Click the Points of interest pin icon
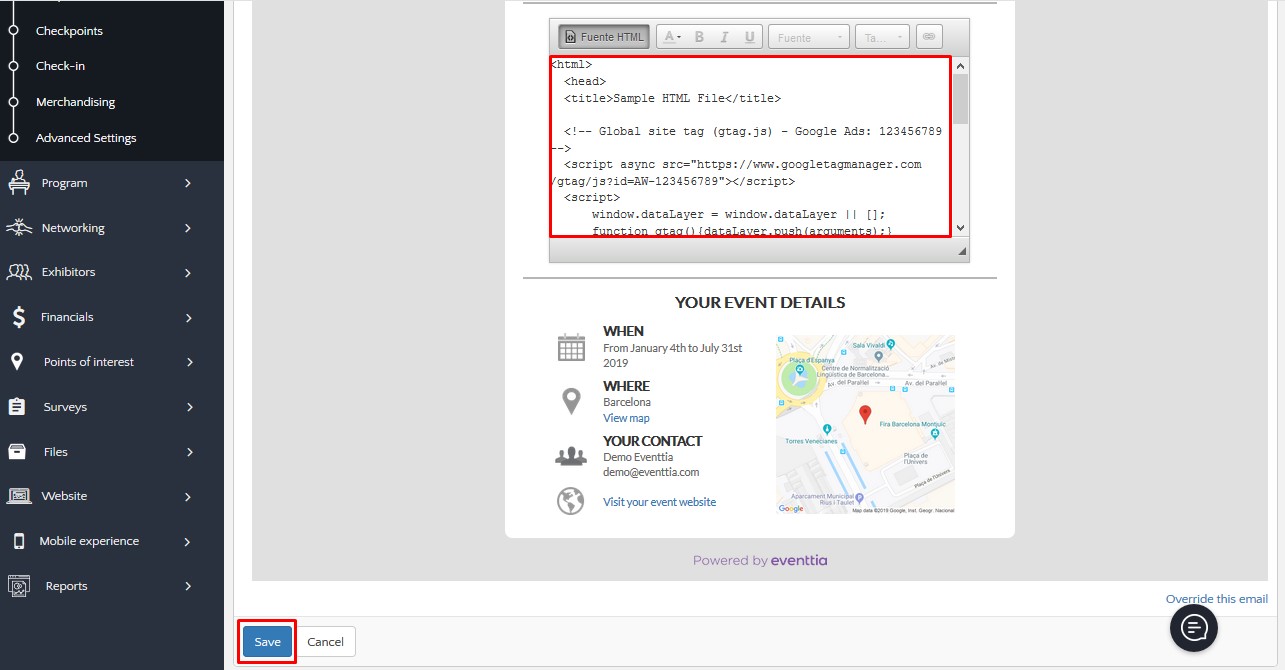 coord(17,362)
